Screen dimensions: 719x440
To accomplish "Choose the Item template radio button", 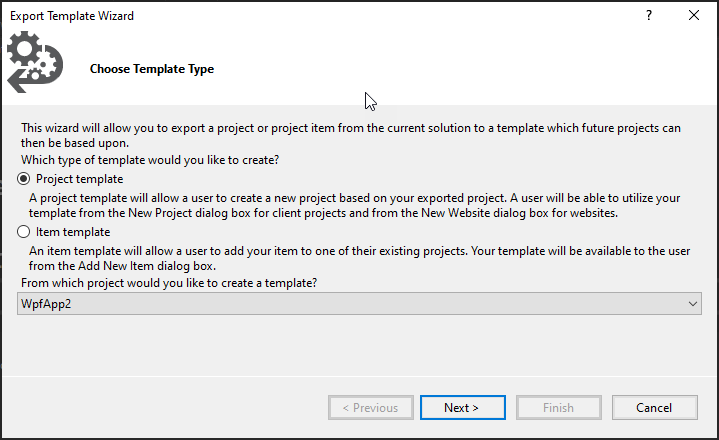I will coord(23,232).
